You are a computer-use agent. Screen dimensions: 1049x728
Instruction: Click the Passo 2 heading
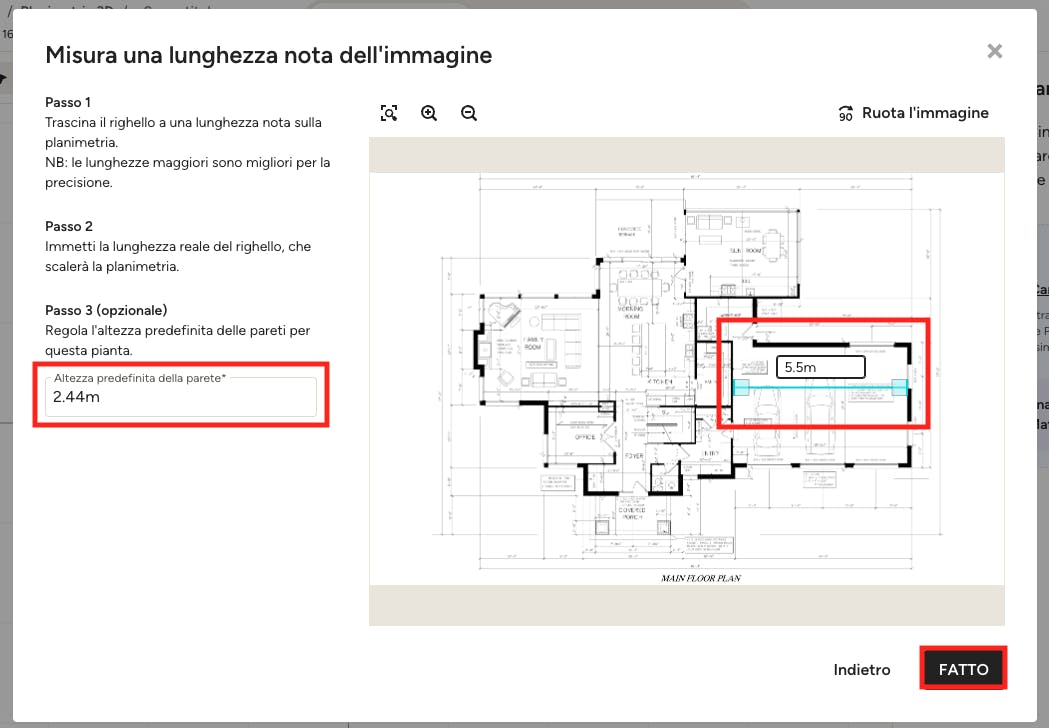68,226
